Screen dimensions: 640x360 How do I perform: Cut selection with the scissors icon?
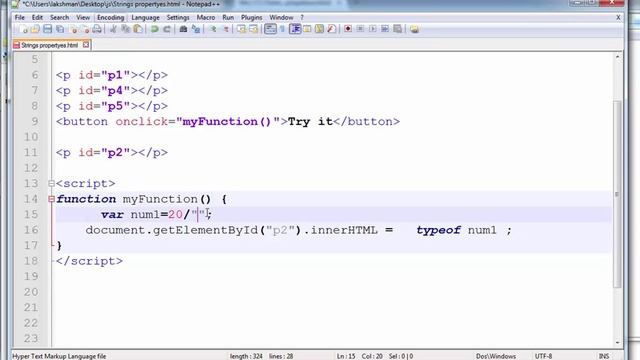113,29
